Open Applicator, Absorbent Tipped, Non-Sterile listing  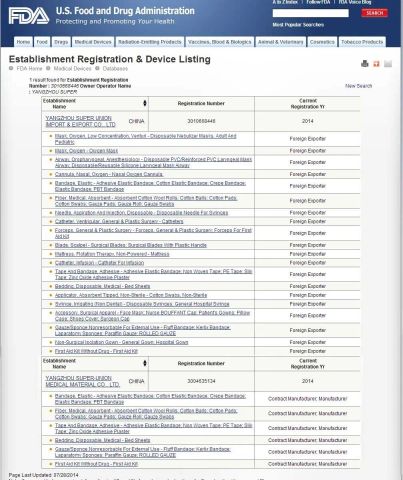[x=131, y=295]
